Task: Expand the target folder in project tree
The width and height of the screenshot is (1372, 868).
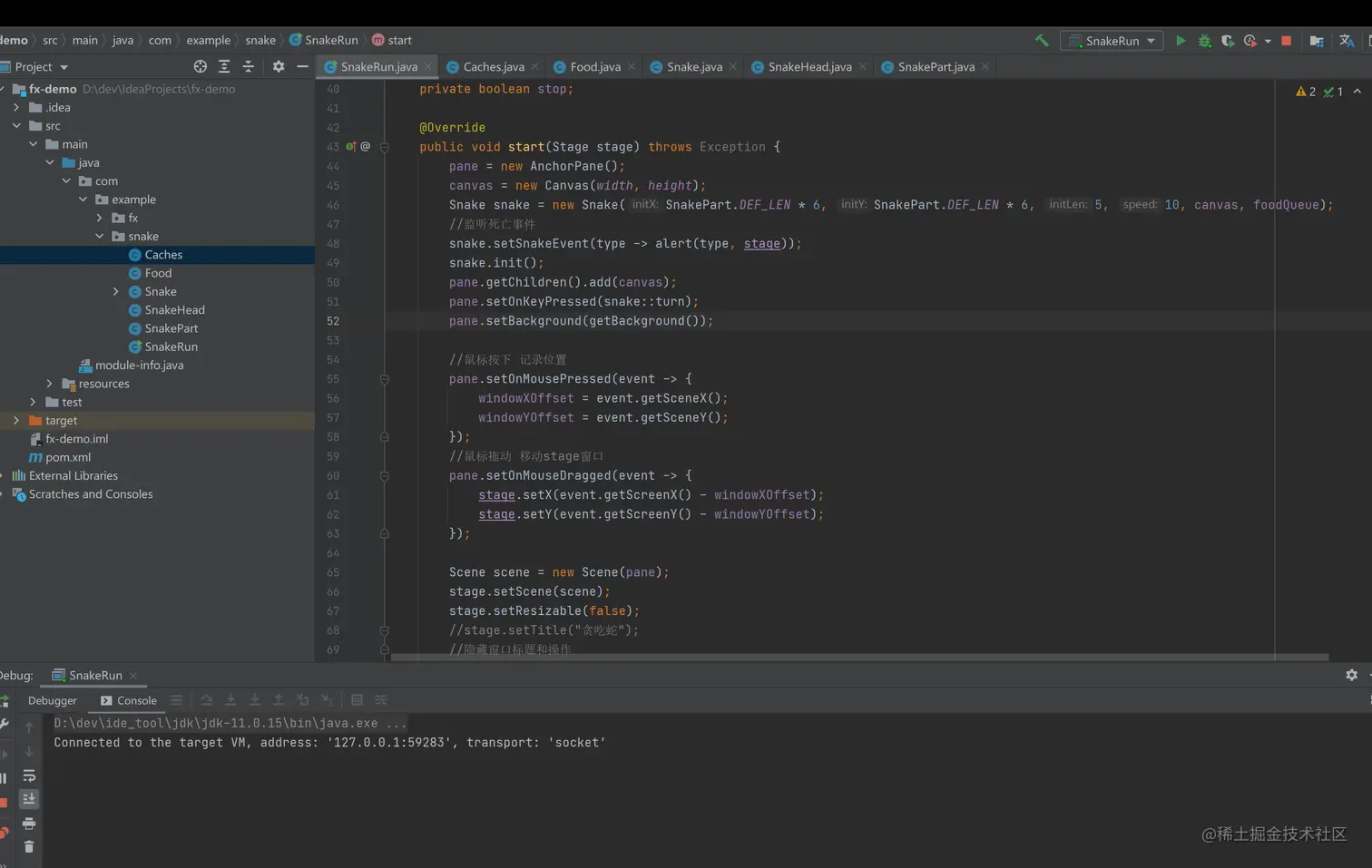Action: coord(16,421)
